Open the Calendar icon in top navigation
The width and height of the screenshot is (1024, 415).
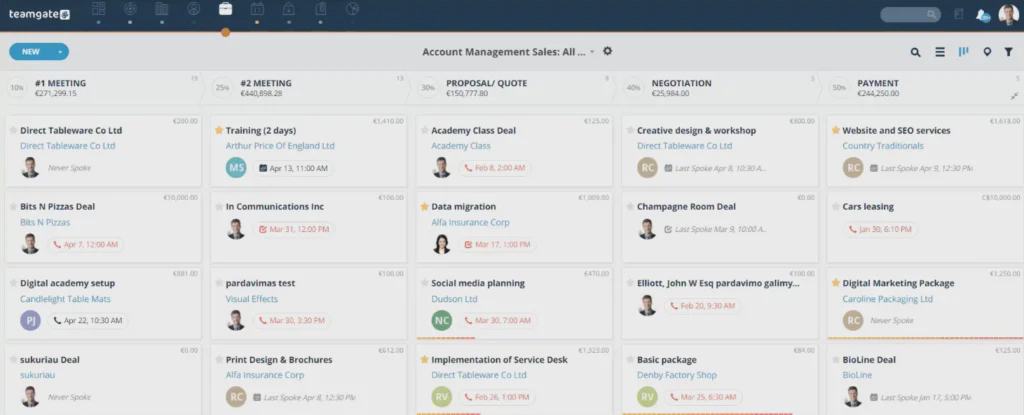(257, 10)
